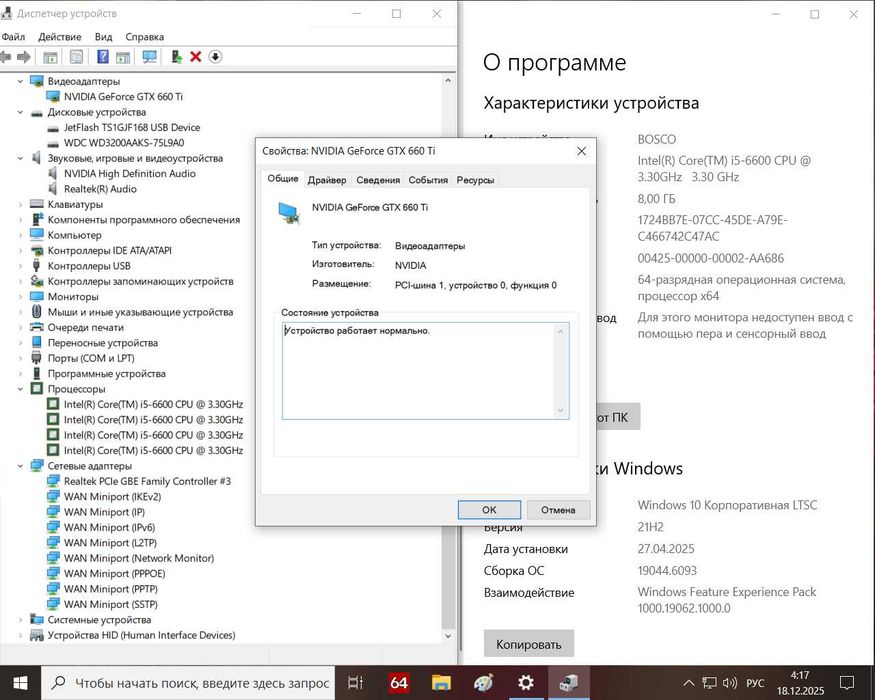The image size is (875, 700).
Task: Select NVIDIA High Definition Audio device
Action: pyautogui.click(x=129, y=174)
